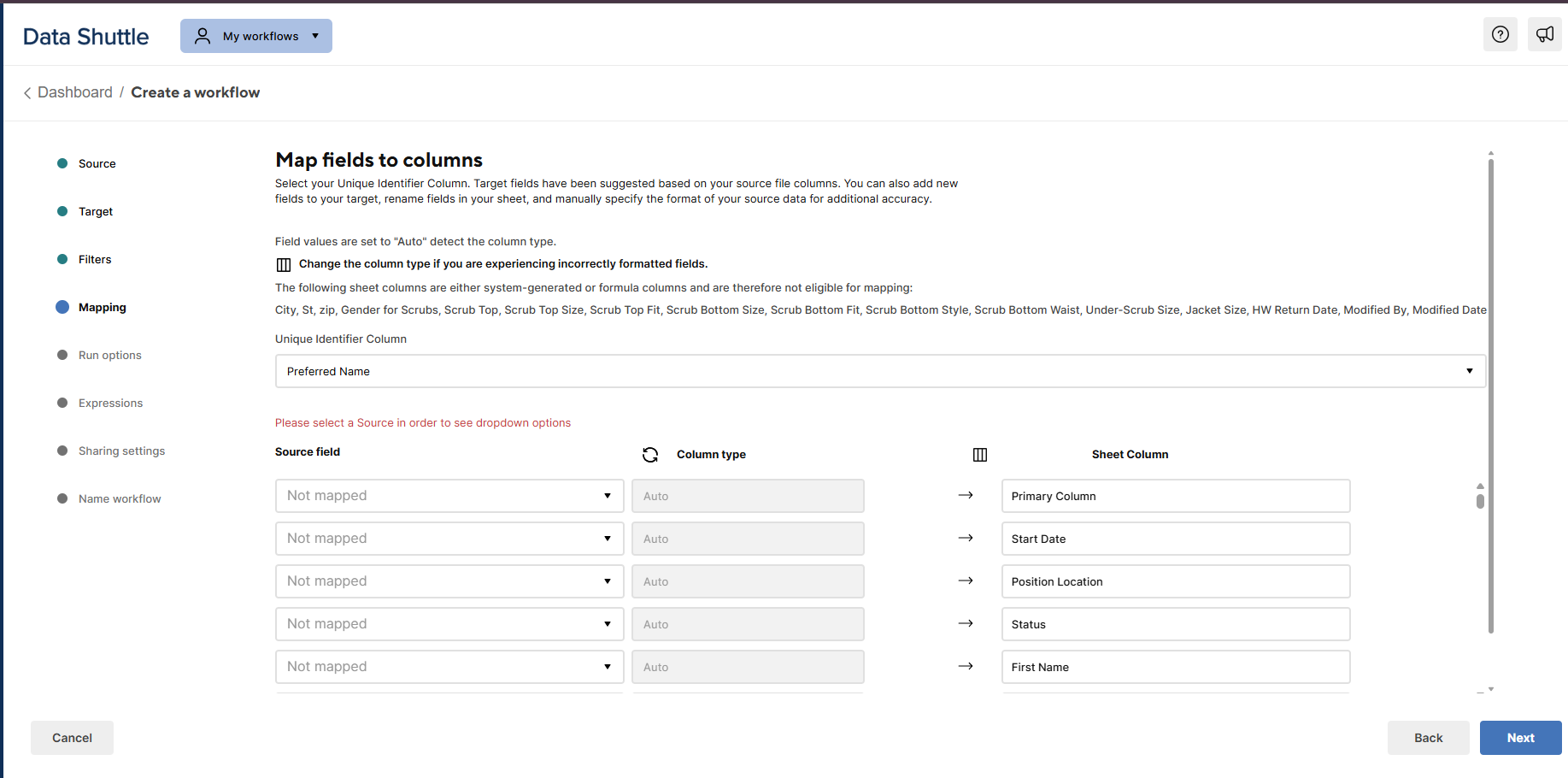
Task: Click the columns icon beside Sheet Column
Action: (980, 455)
